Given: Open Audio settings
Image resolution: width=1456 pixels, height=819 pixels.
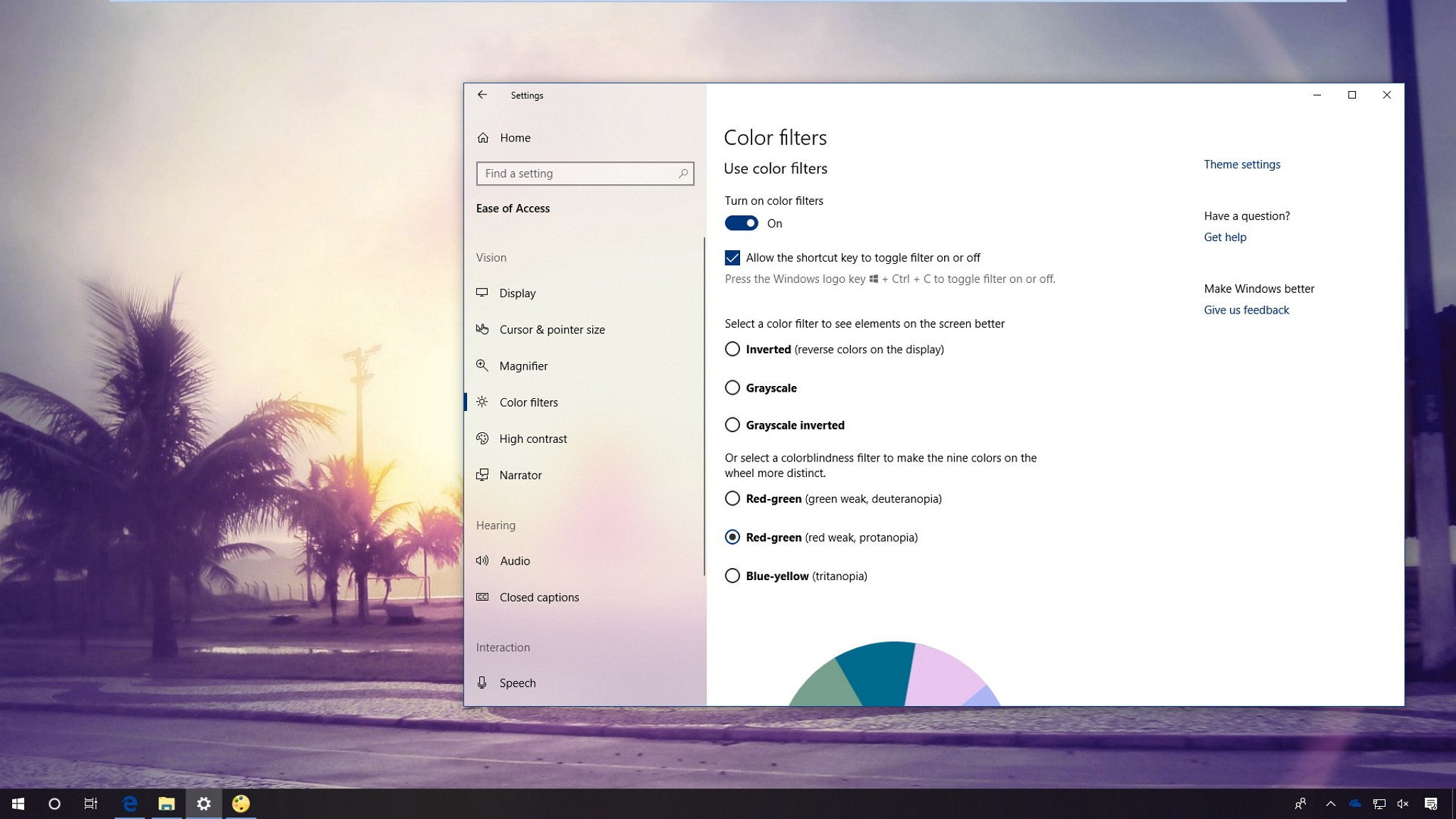Looking at the screenshot, I should (514, 560).
